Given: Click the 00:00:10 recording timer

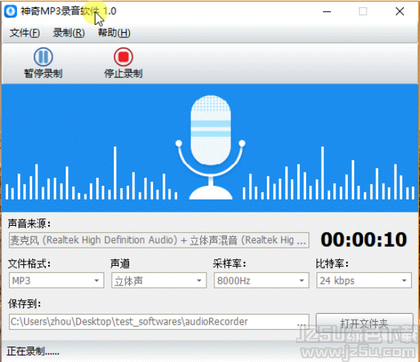Looking at the screenshot, I should [364, 239].
